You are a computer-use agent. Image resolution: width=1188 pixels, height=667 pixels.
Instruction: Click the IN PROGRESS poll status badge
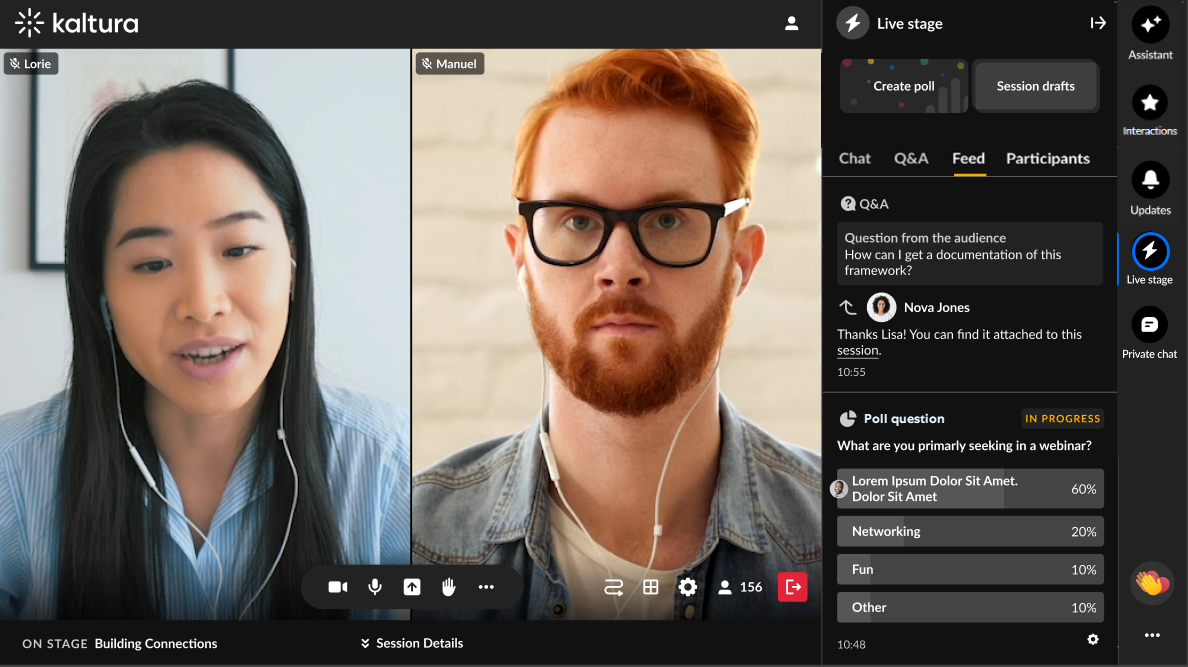1062,418
